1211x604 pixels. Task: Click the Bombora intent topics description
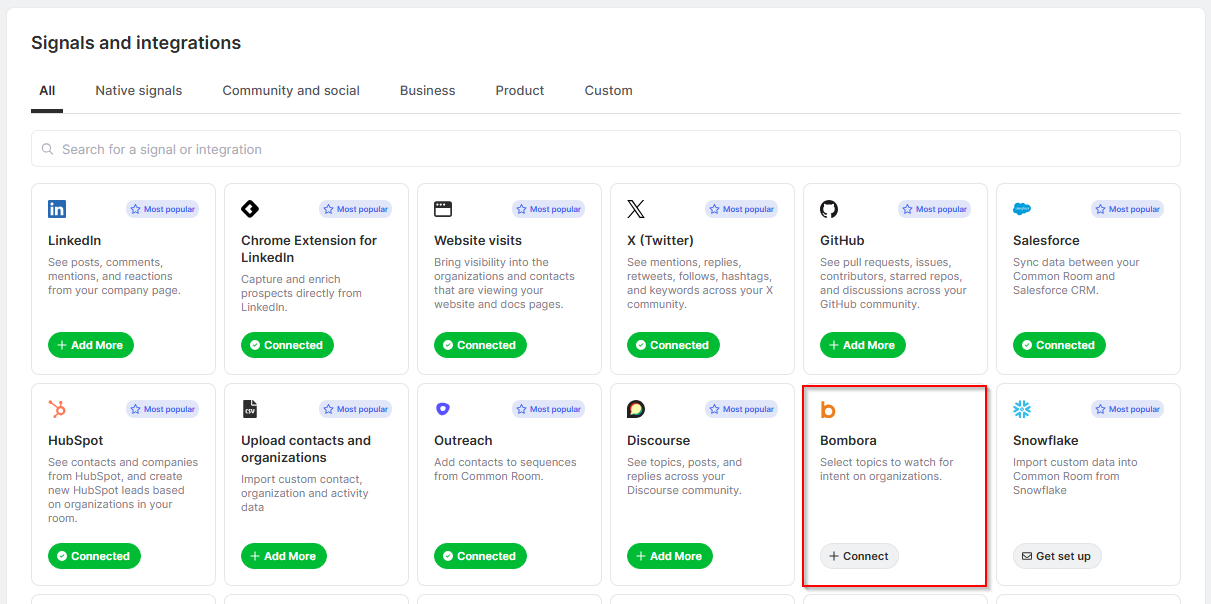pos(887,469)
